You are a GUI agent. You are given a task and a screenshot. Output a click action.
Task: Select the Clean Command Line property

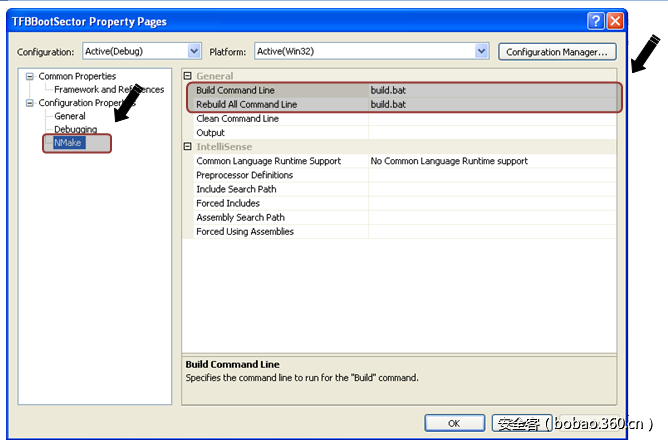pyautogui.click(x=237, y=118)
